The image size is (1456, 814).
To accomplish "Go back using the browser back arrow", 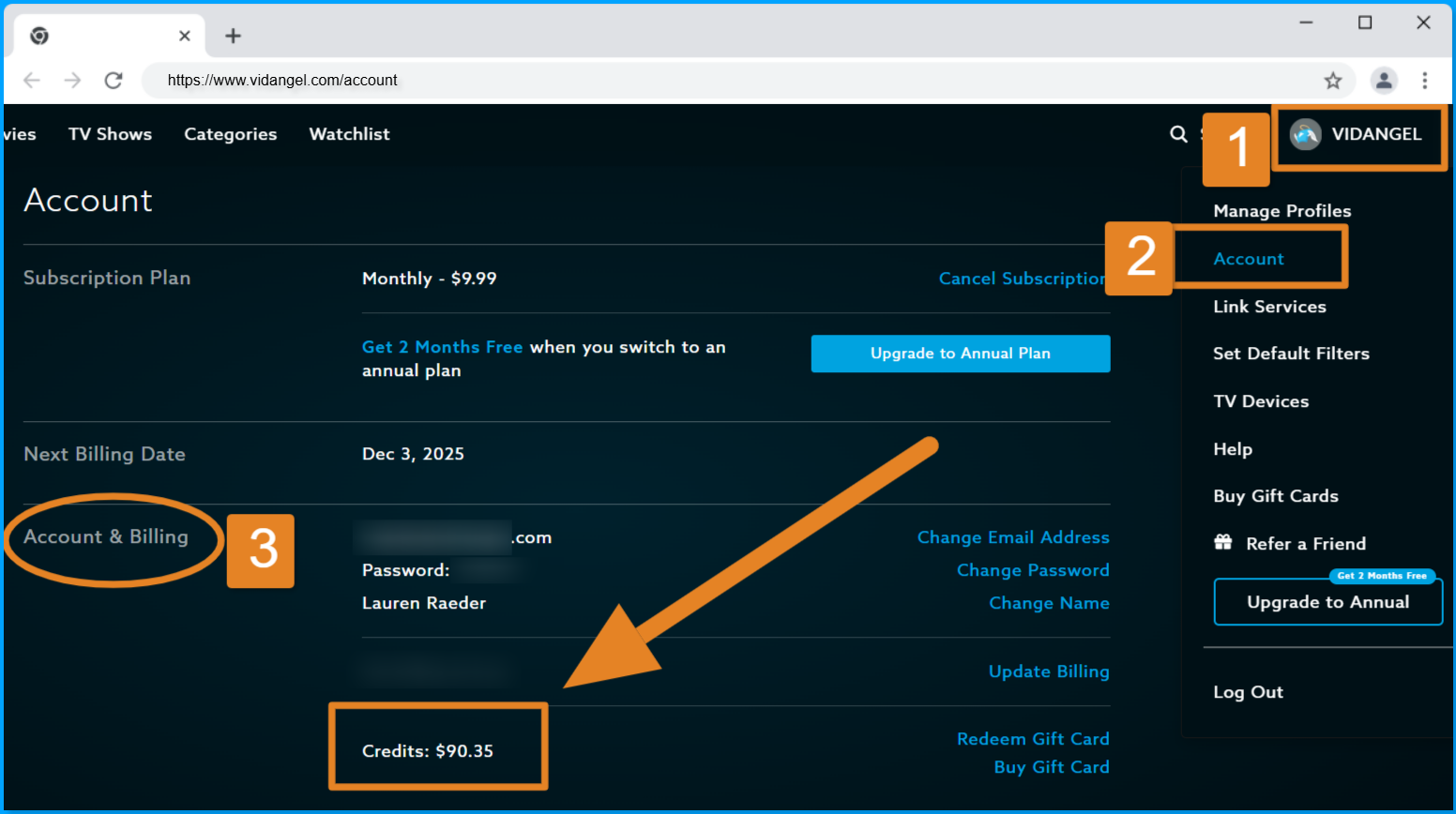I will [x=31, y=81].
